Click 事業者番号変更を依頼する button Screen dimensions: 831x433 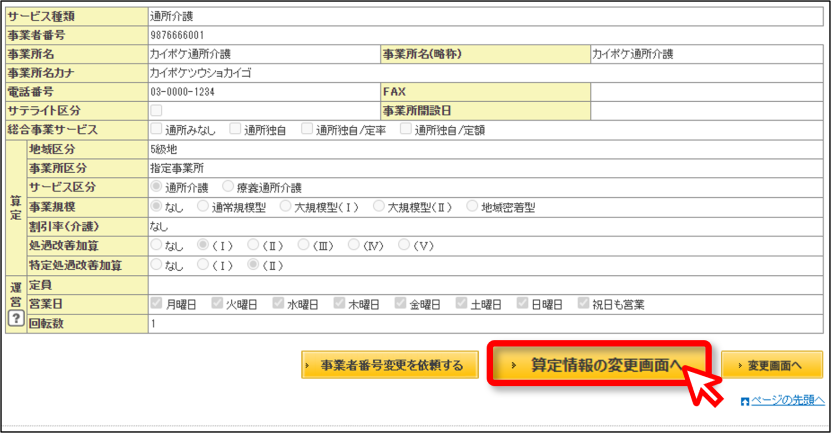click(390, 365)
